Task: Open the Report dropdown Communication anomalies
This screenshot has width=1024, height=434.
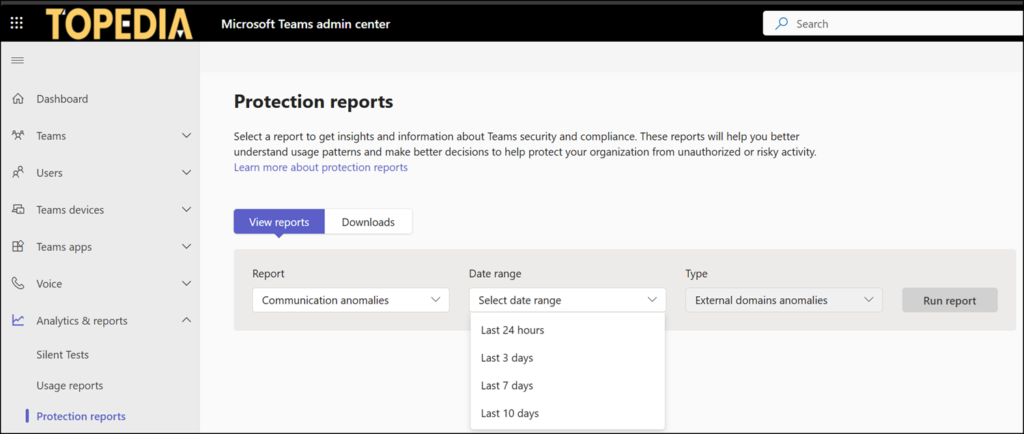Action: [x=351, y=300]
